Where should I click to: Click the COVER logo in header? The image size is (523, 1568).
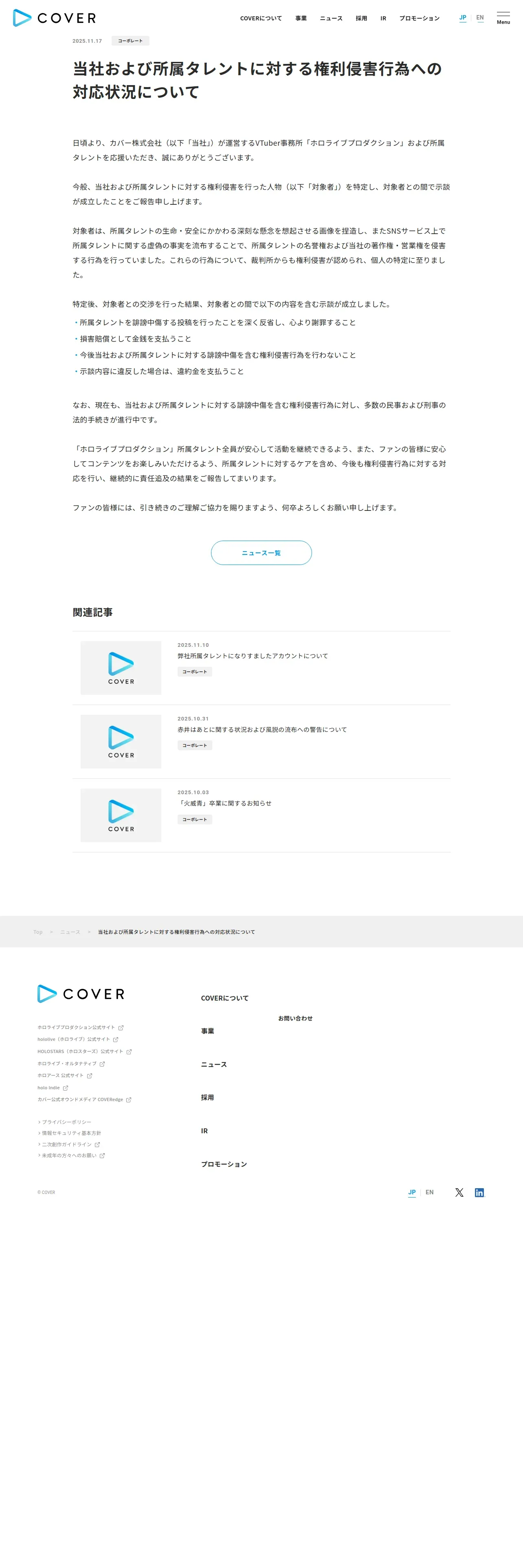coord(54,18)
